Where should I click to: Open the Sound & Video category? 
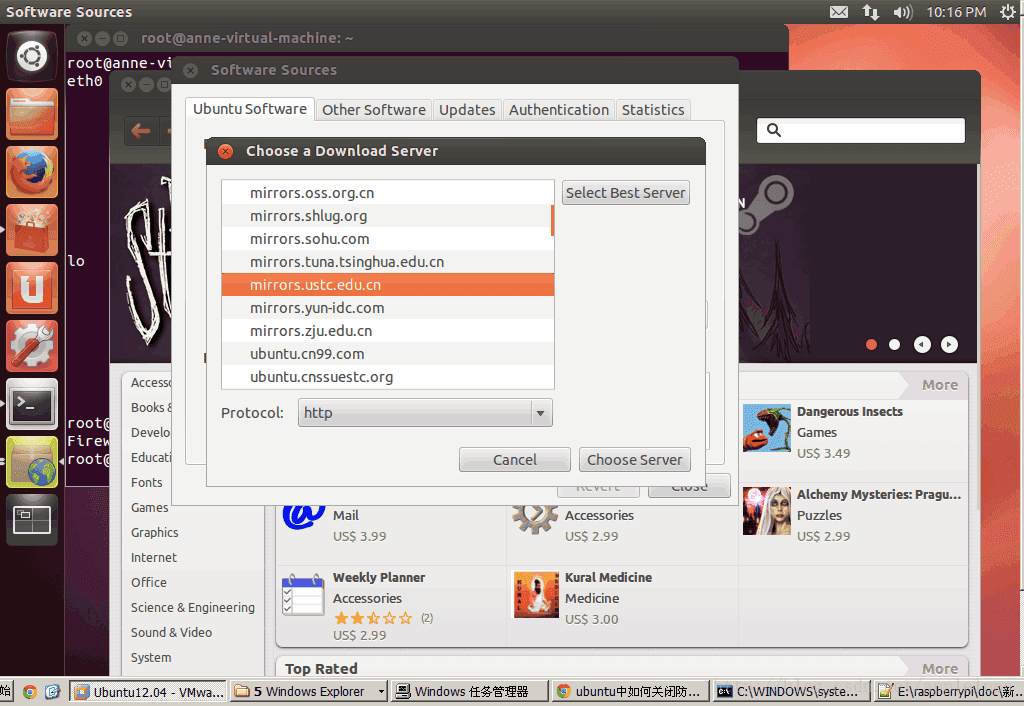pos(171,632)
